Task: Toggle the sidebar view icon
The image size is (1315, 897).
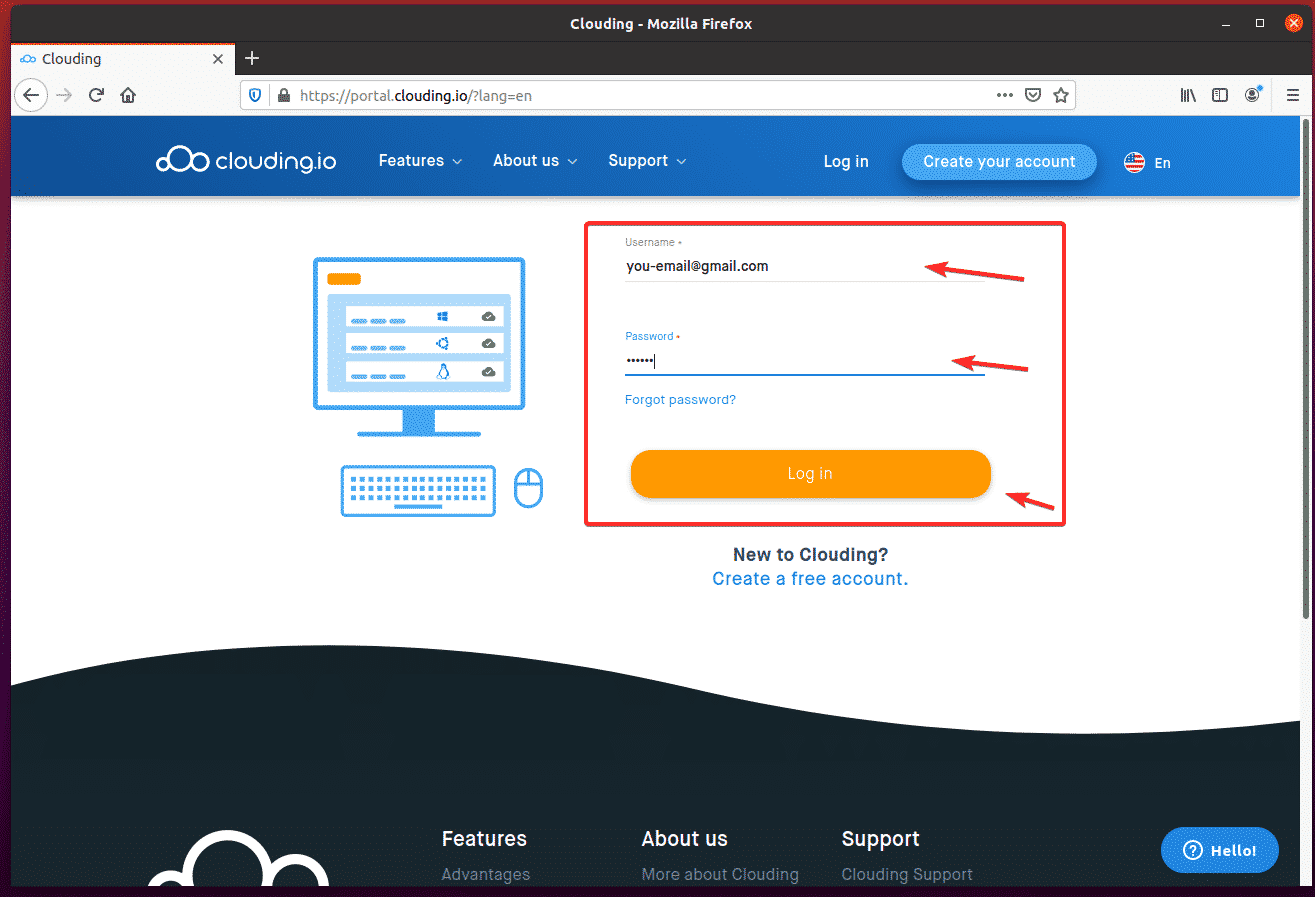Action: [1220, 95]
